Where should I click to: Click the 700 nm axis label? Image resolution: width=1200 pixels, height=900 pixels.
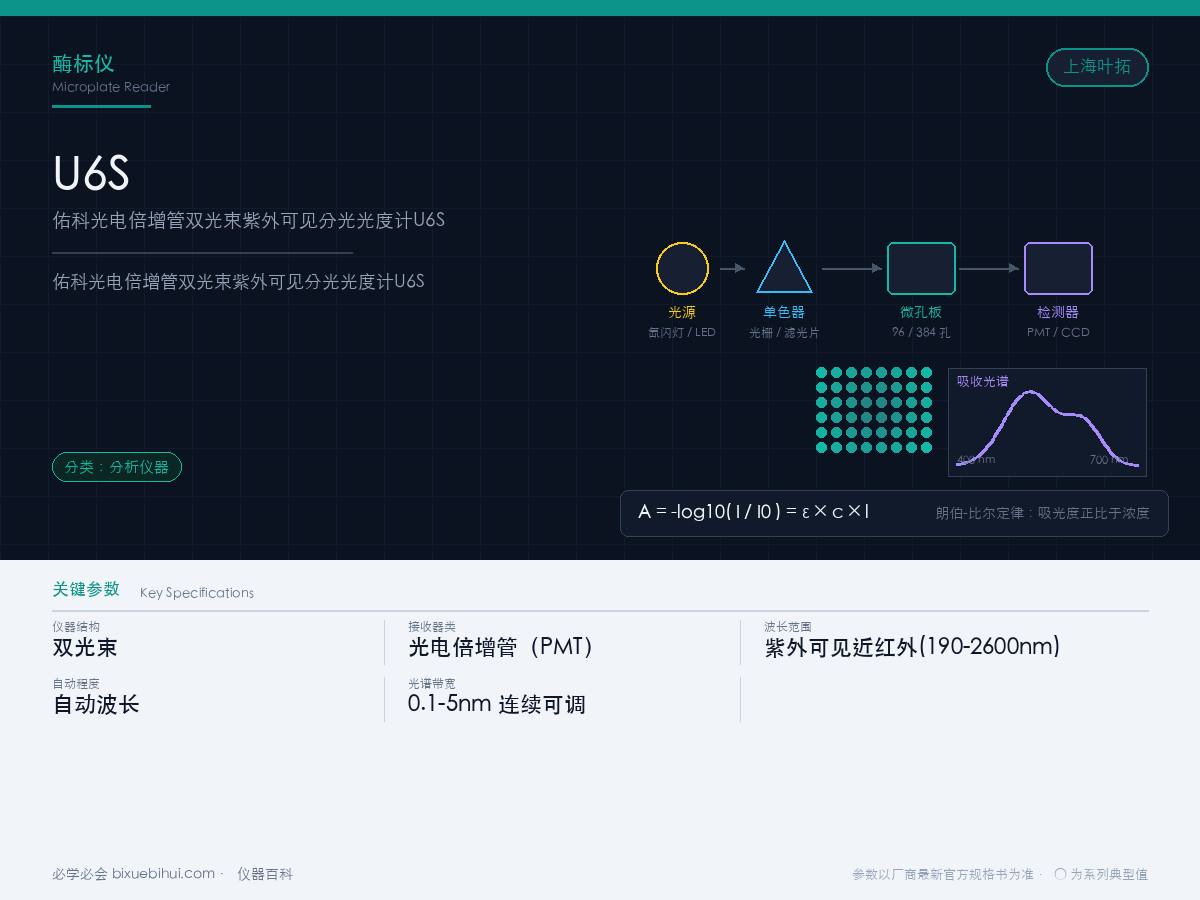coord(1109,460)
